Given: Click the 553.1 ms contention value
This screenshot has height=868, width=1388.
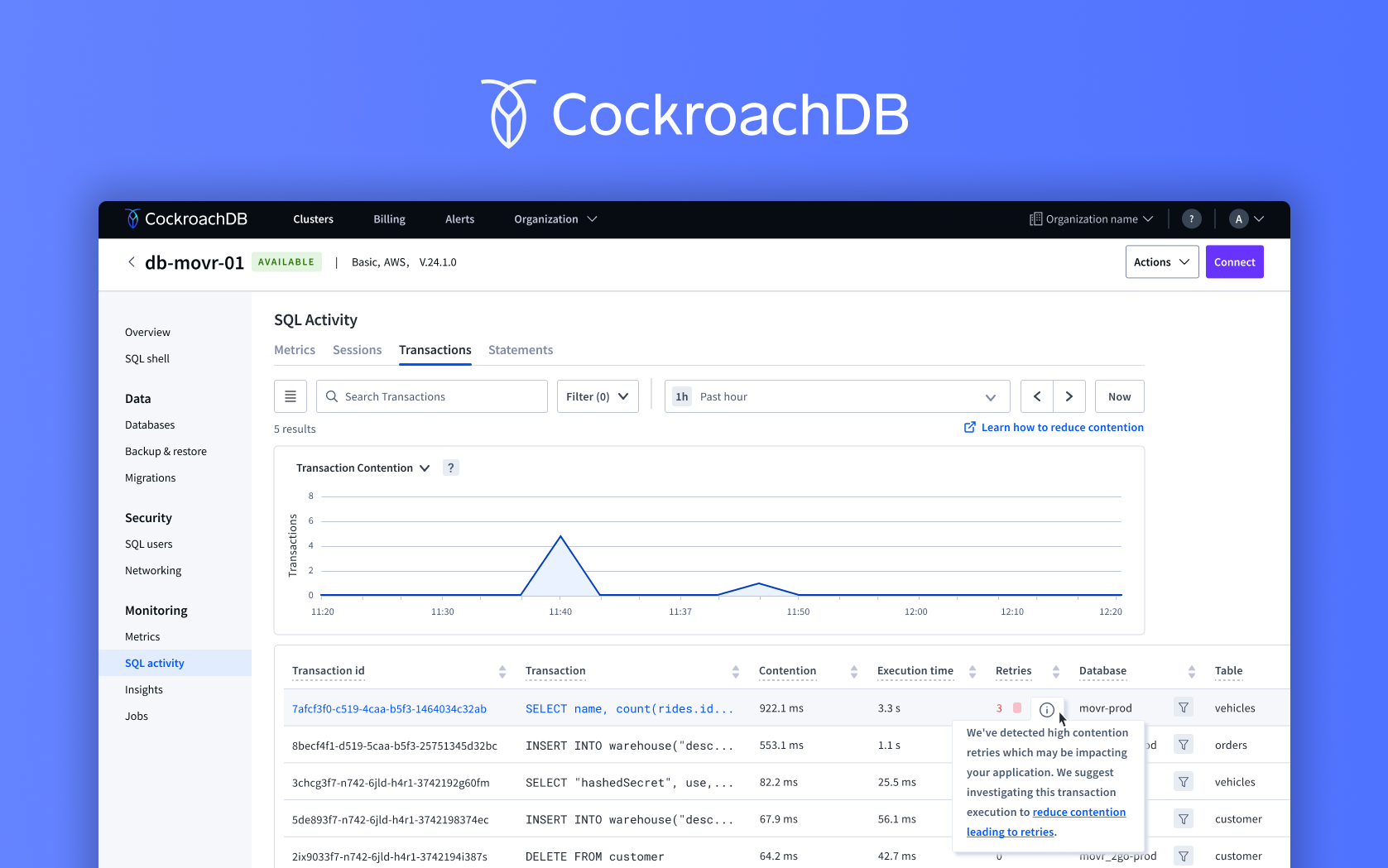Looking at the screenshot, I should click(x=781, y=746).
